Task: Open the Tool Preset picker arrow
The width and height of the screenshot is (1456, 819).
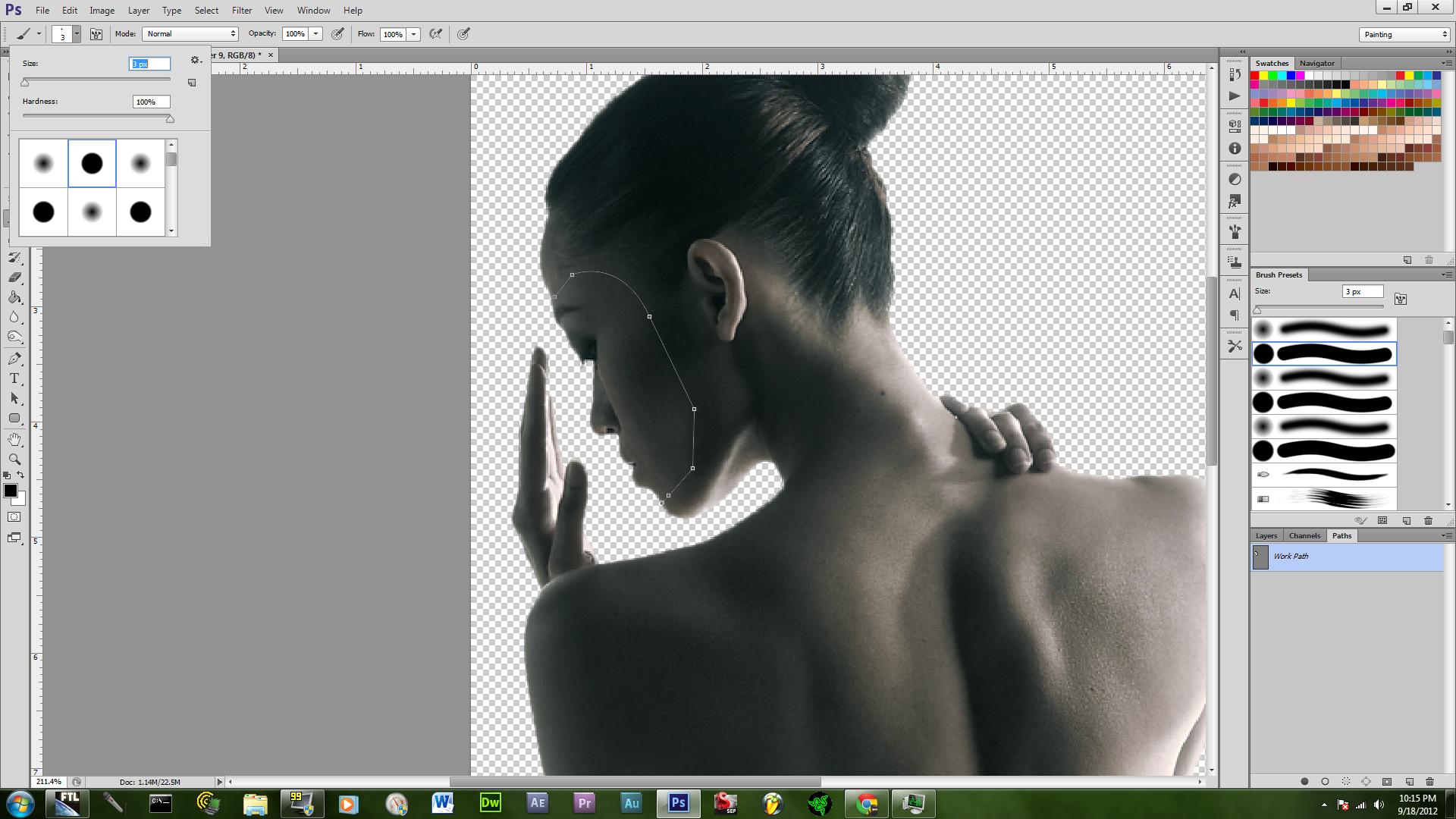Action: tap(39, 34)
